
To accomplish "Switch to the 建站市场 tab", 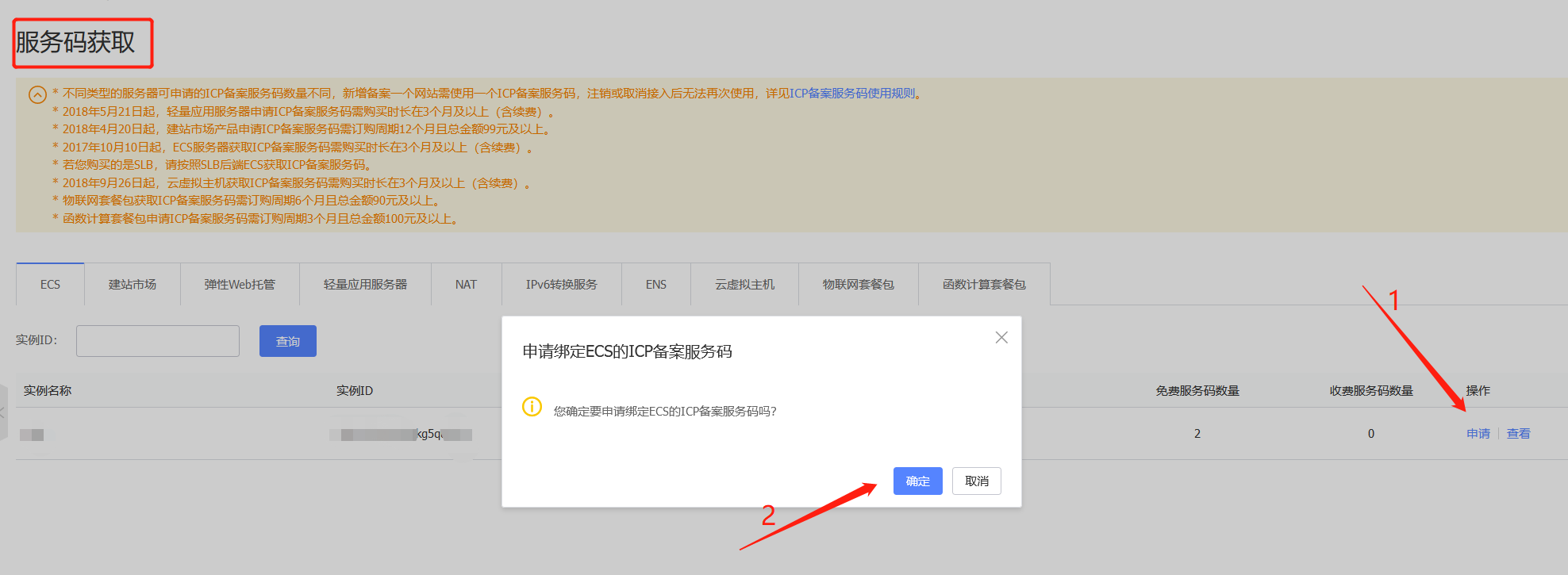I will [133, 284].
